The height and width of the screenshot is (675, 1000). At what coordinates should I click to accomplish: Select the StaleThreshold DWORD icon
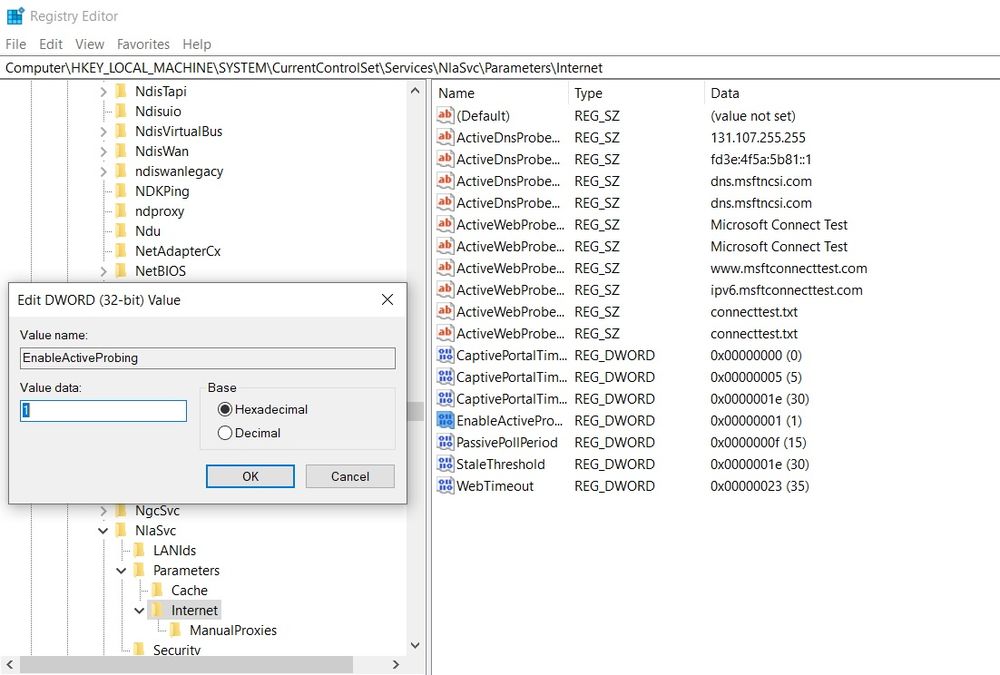coord(445,463)
